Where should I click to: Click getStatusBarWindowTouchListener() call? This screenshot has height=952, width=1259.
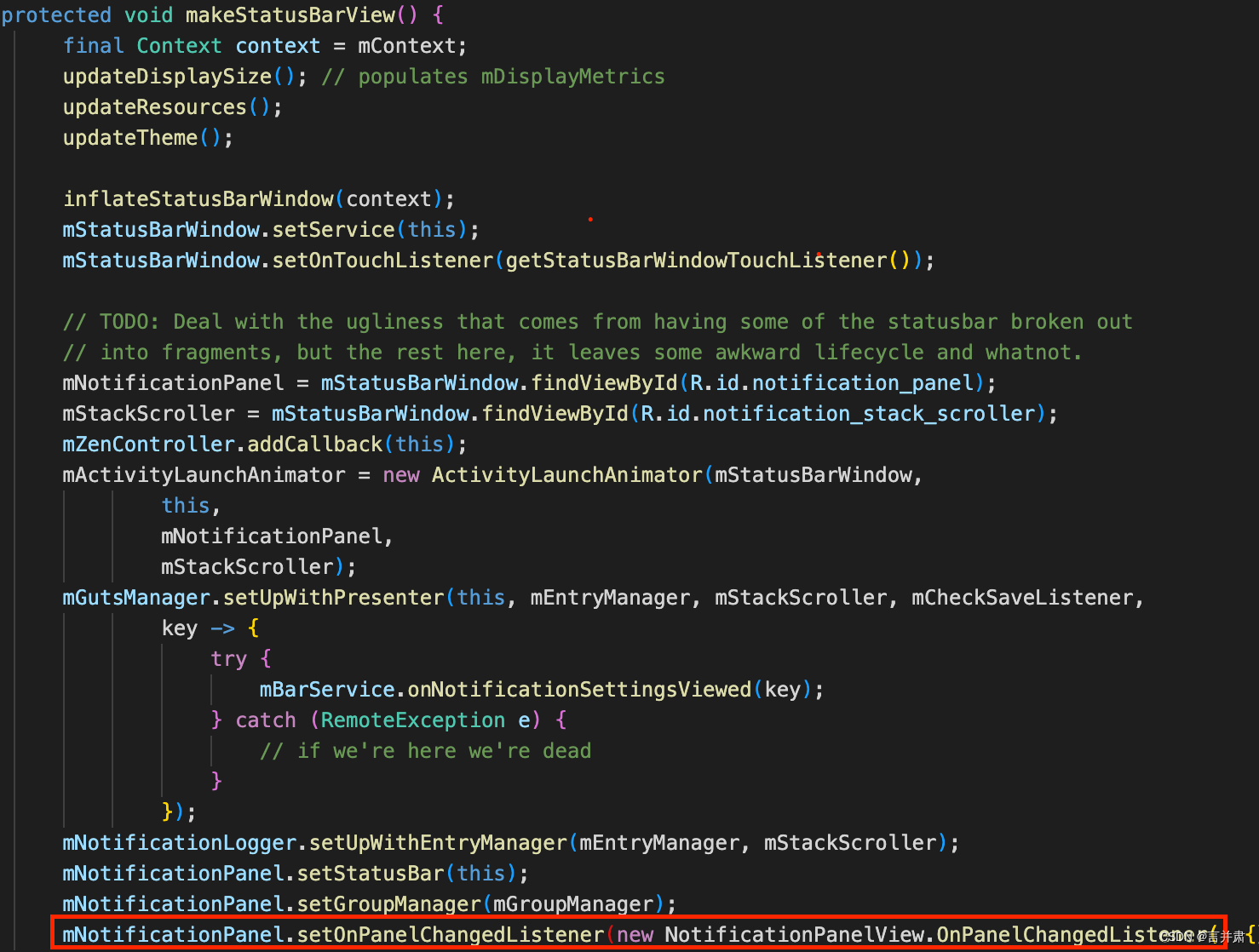click(709, 261)
